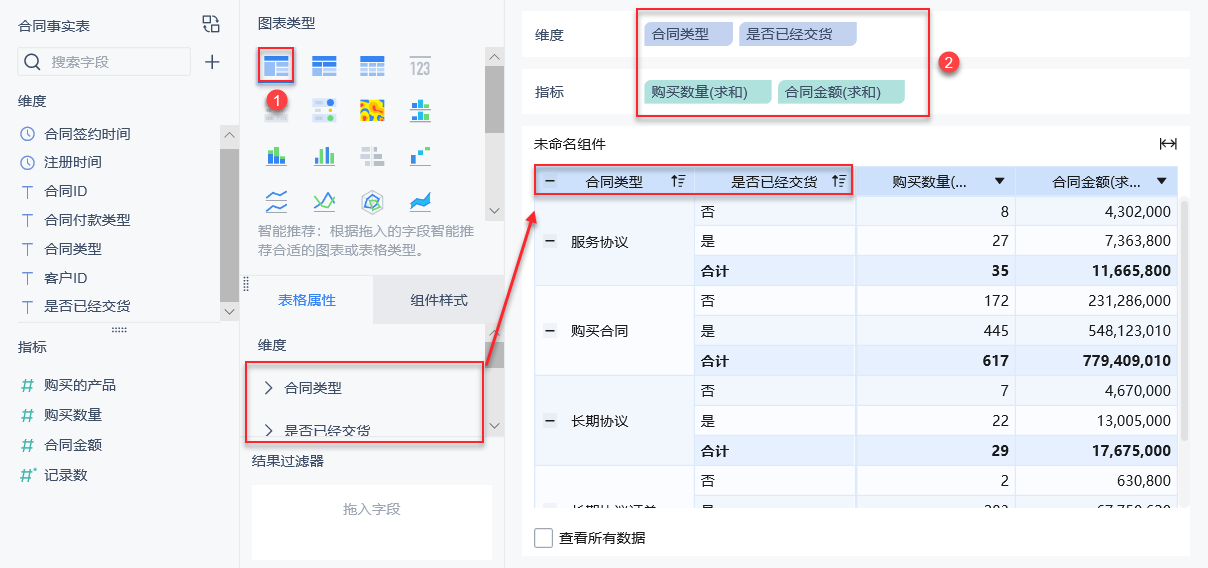Collapse the 购买合同 row group
Viewport: 1208px width, 568px height.
click(x=549, y=330)
